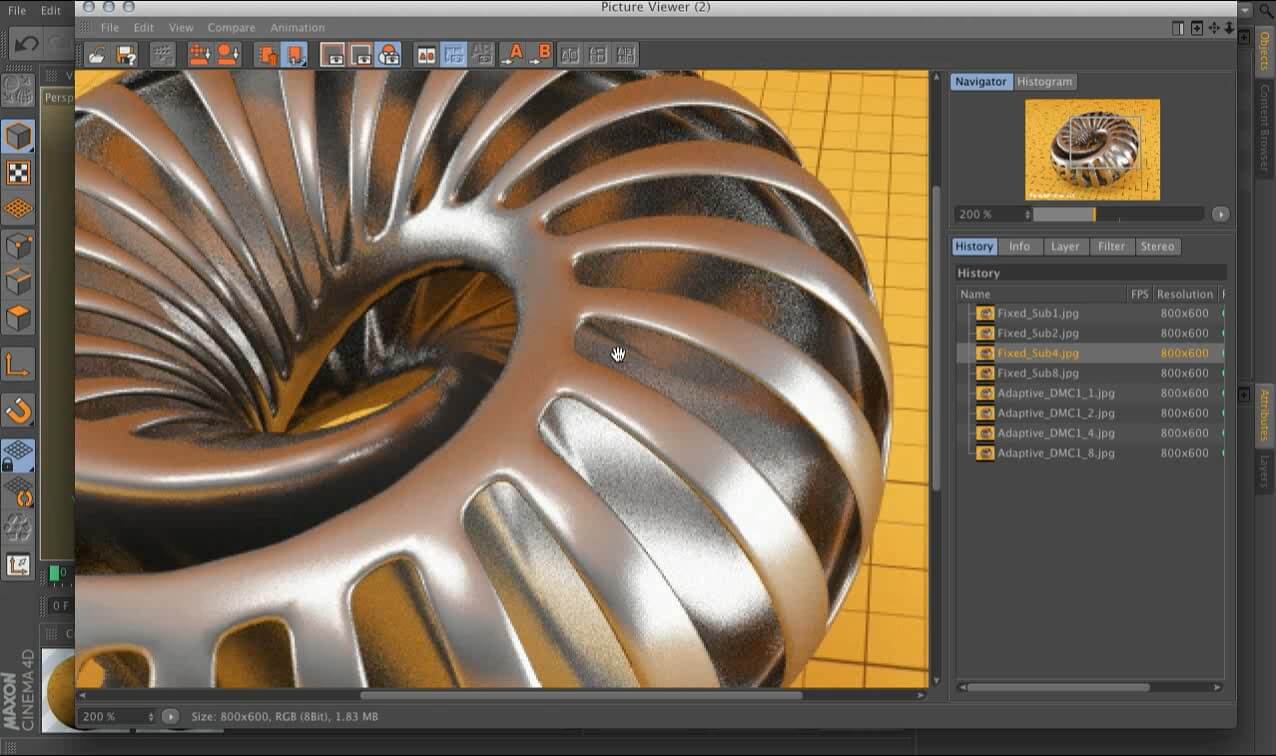Select the Model mode cube icon

click(x=18, y=136)
